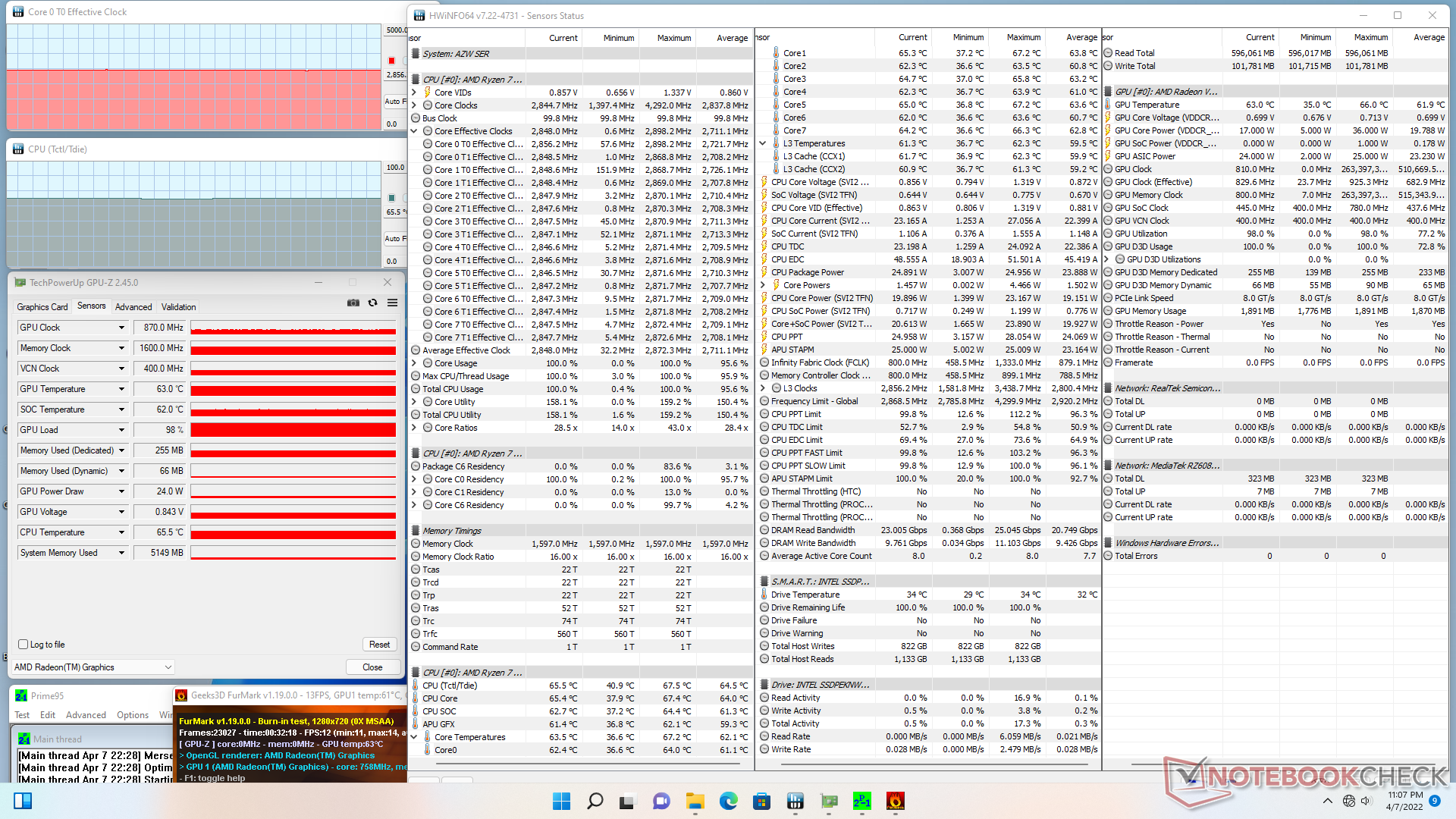Viewport: 1456px width, 819px height.
Task: Select Sensors tab in GPU-Z
Action: pos(92,306)
